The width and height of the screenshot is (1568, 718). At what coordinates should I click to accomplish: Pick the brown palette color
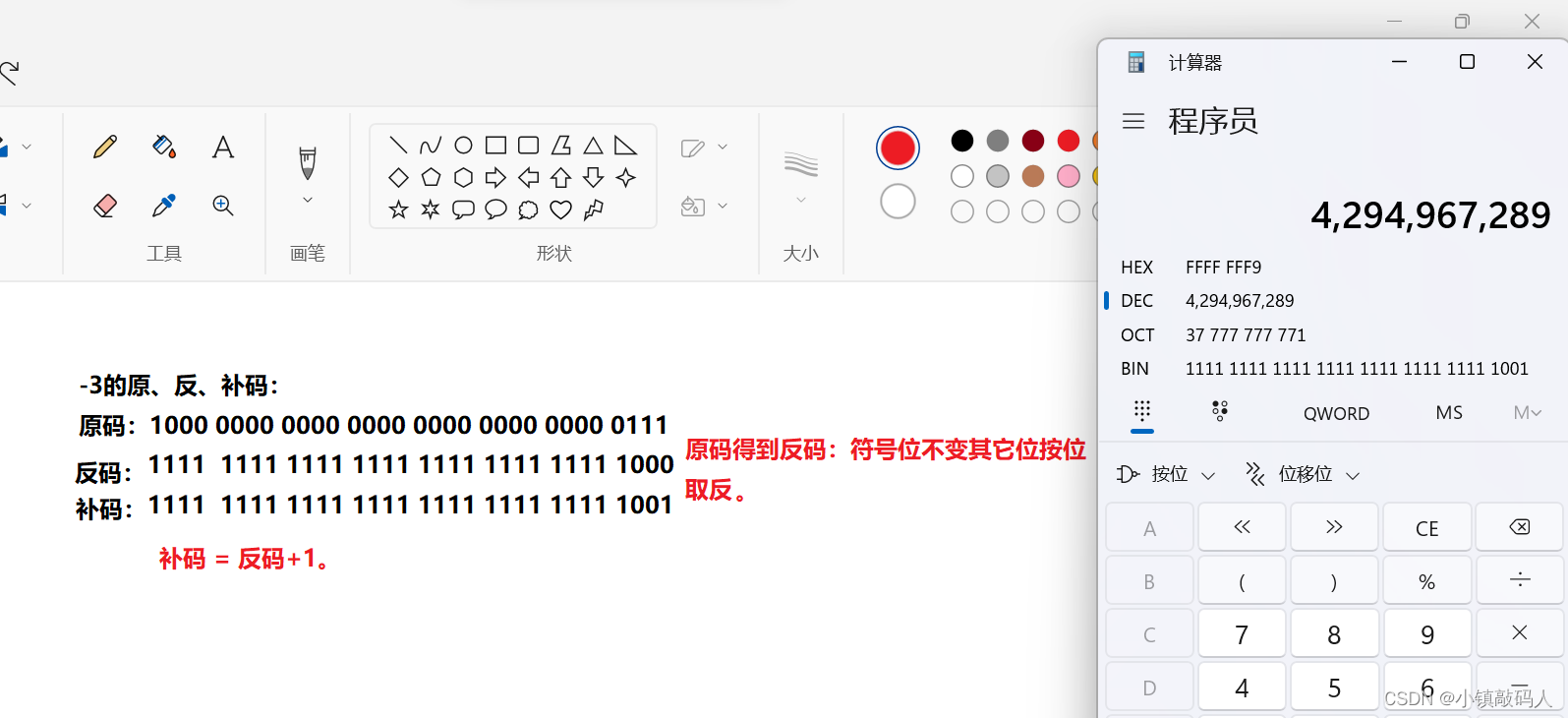click(x=1033, y=176)
